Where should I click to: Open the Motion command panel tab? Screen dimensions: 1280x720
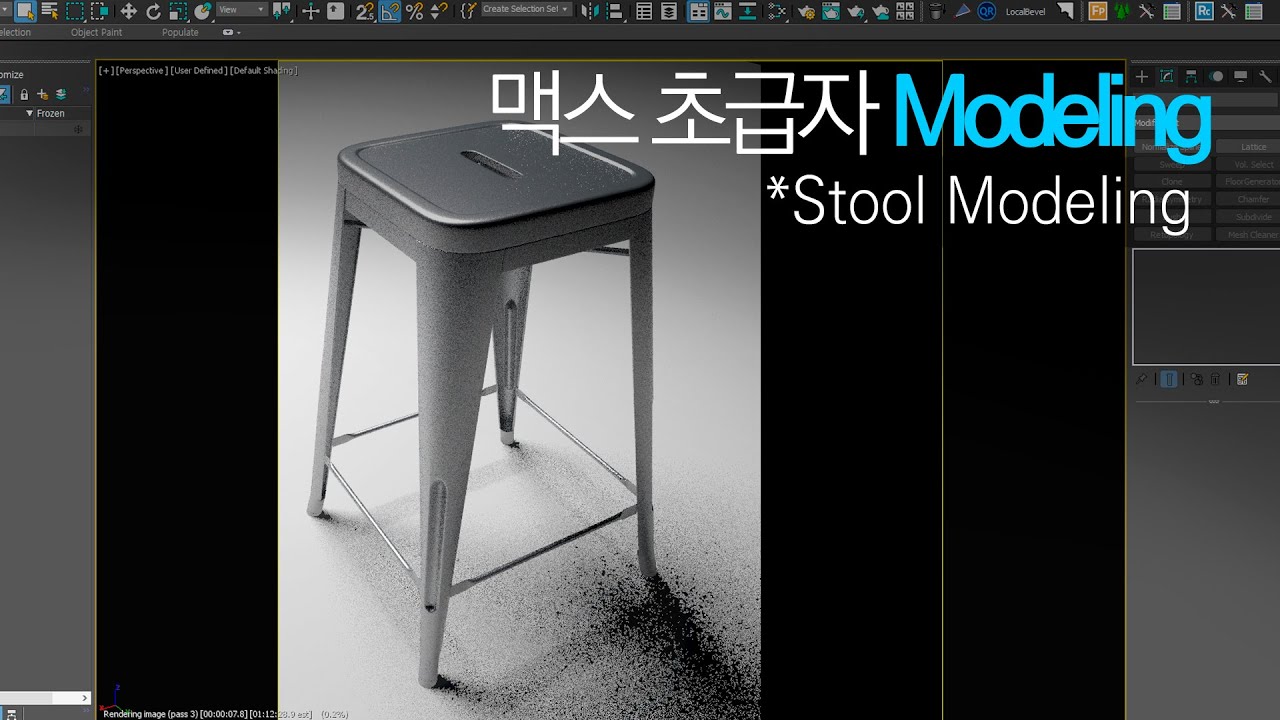(1216, 76)
